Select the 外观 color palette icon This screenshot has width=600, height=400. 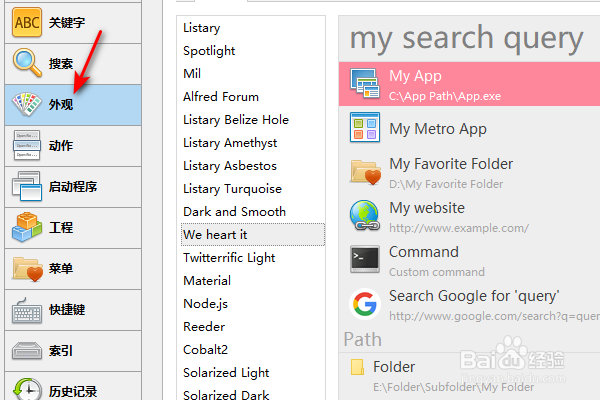coord(27,104)
